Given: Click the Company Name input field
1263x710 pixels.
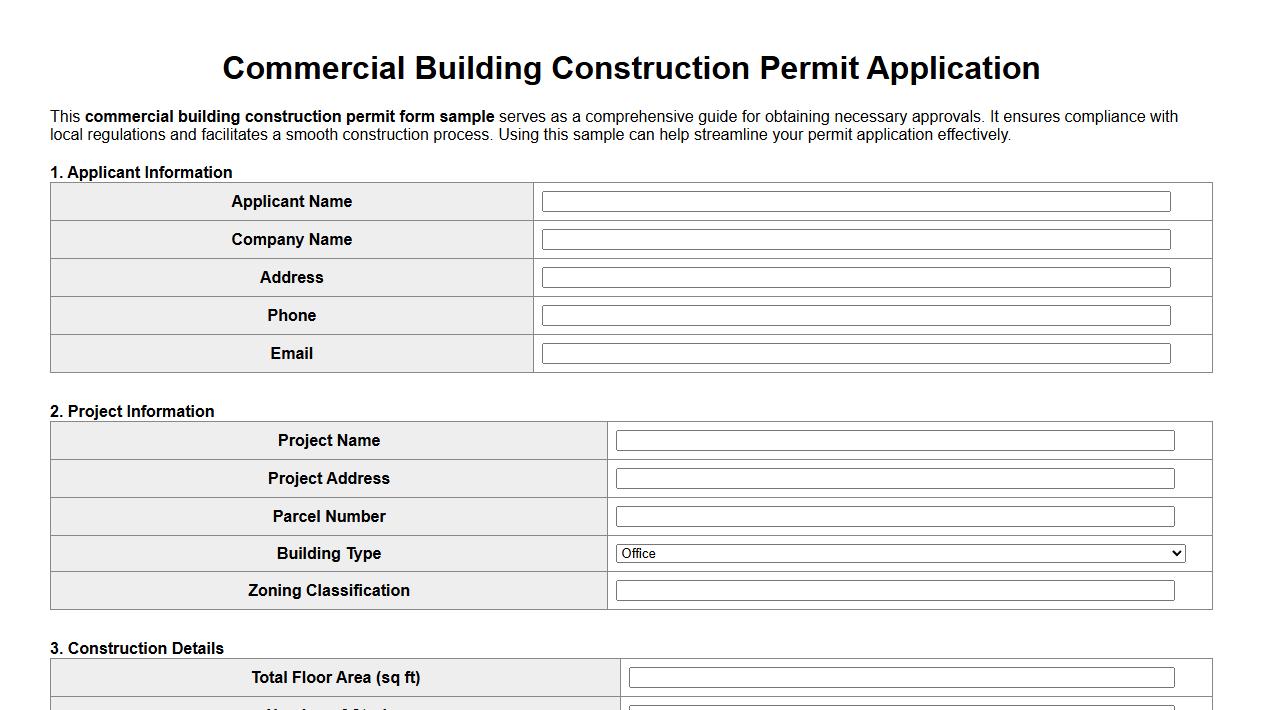Looking at the screenshot, I should [x=855, y=239].
